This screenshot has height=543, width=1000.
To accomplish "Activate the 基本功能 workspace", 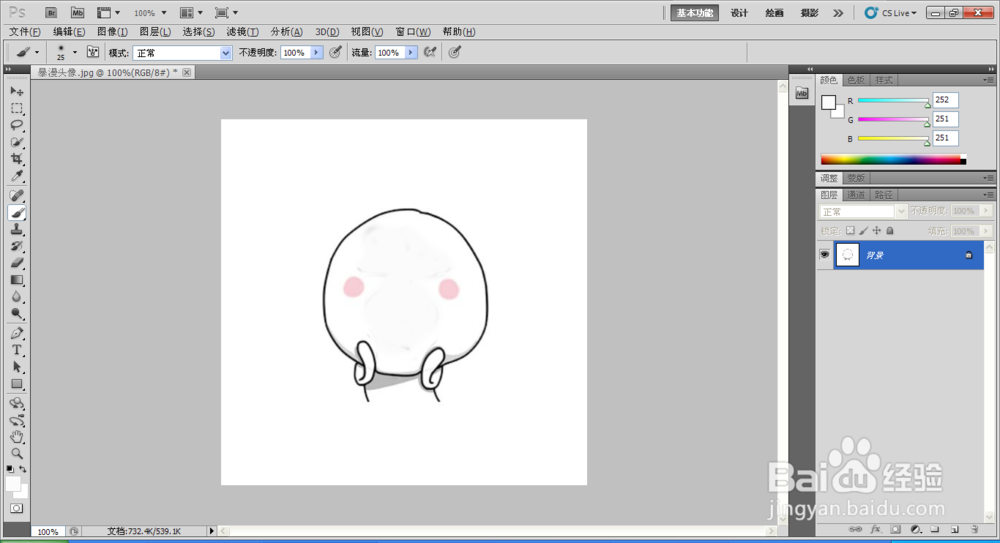I will [x=695, y=13].
